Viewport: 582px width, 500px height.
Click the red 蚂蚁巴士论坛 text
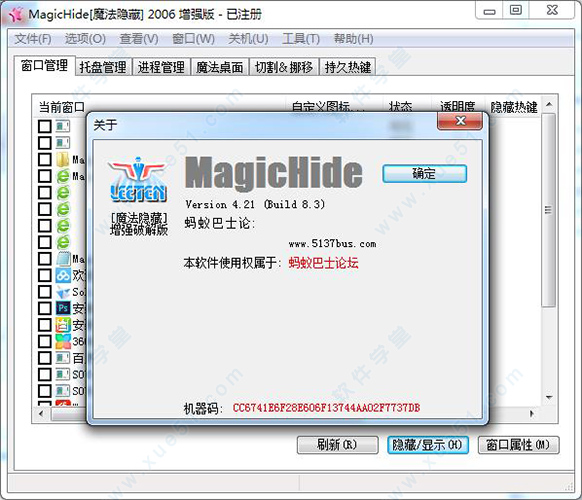[323, 263]
